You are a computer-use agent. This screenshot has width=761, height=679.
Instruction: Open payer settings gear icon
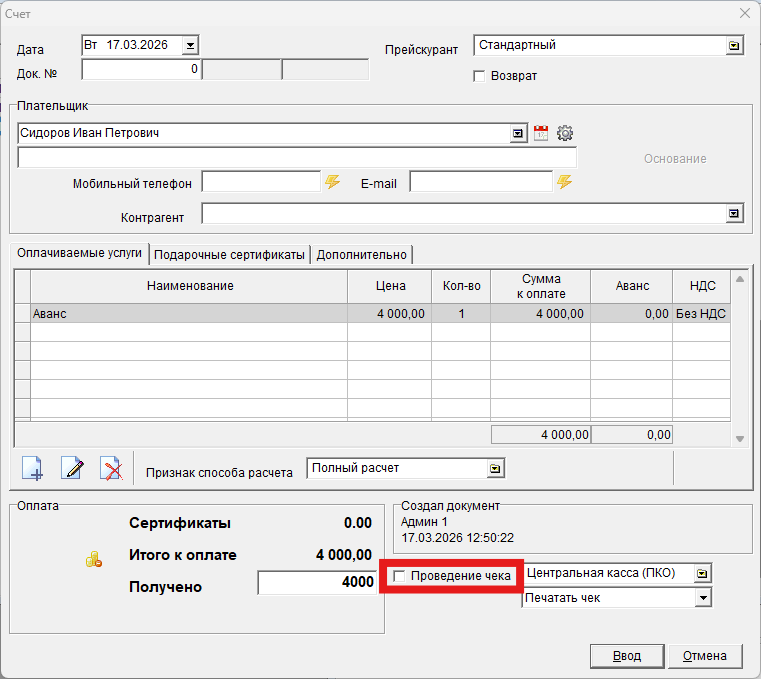tap(565, 133)
